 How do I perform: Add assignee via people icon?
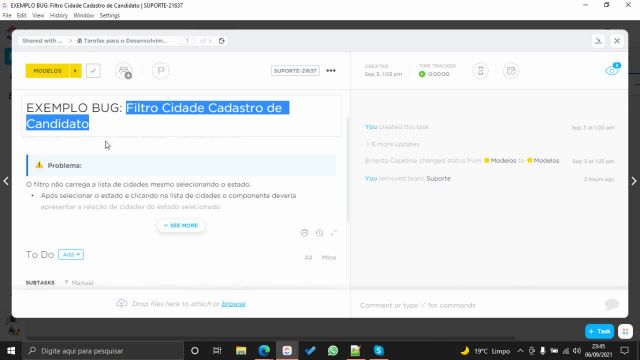click(124, 71)
